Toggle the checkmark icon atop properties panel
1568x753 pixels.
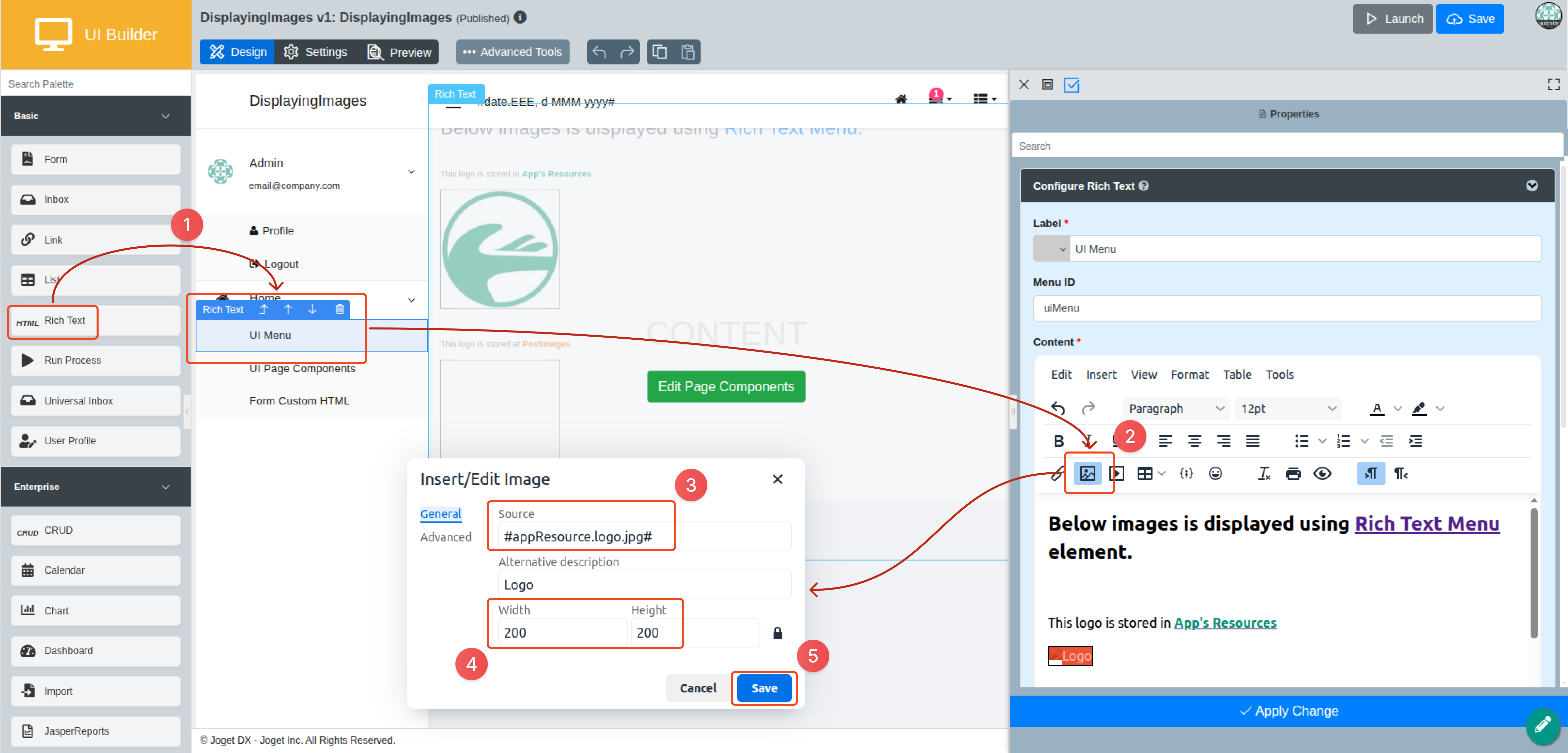click(1071, 85)
